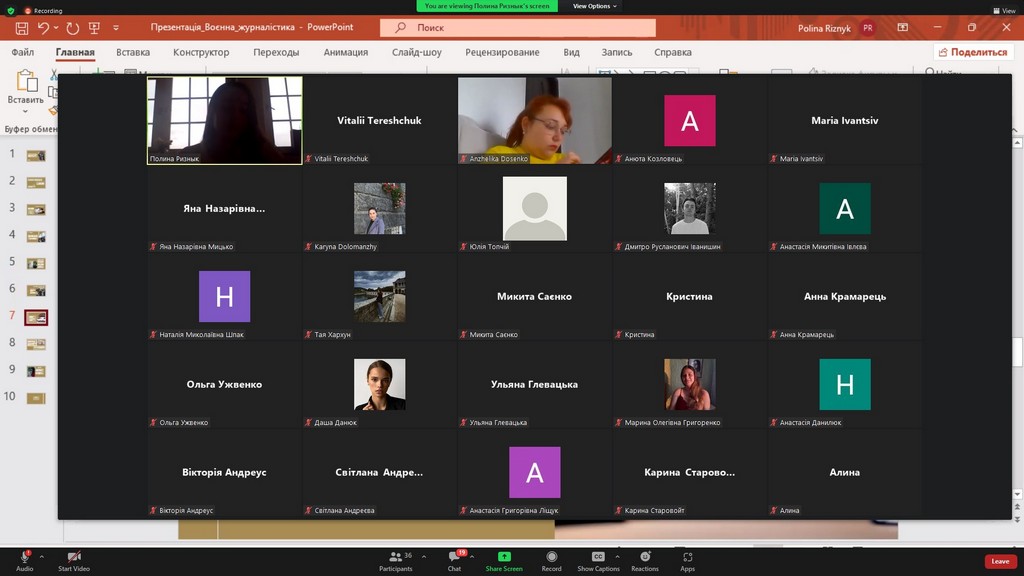Click the PowerPoint save icon
This screenshot has width=1024, height=576.
(21, 28)
